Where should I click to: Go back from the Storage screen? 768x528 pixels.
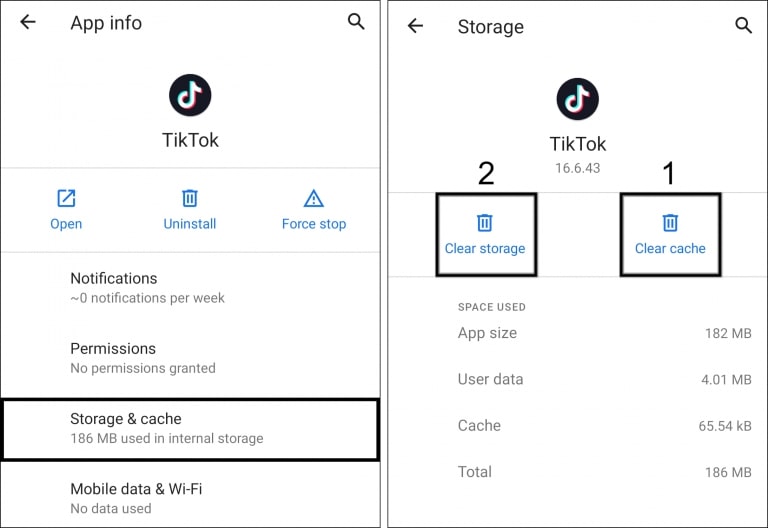coord(415,26)
